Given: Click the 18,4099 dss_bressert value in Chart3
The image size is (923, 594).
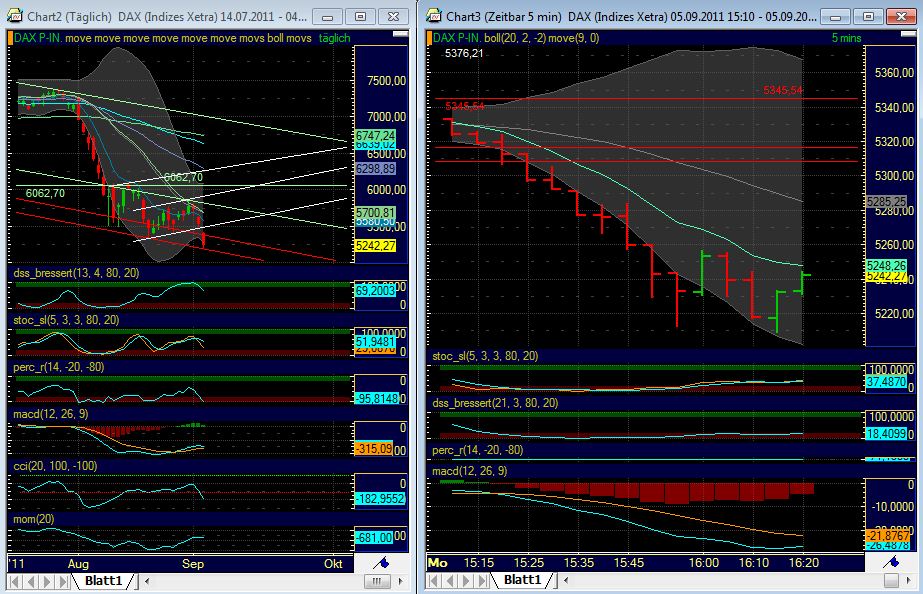Looking at the screenshot, I should 887,434.
